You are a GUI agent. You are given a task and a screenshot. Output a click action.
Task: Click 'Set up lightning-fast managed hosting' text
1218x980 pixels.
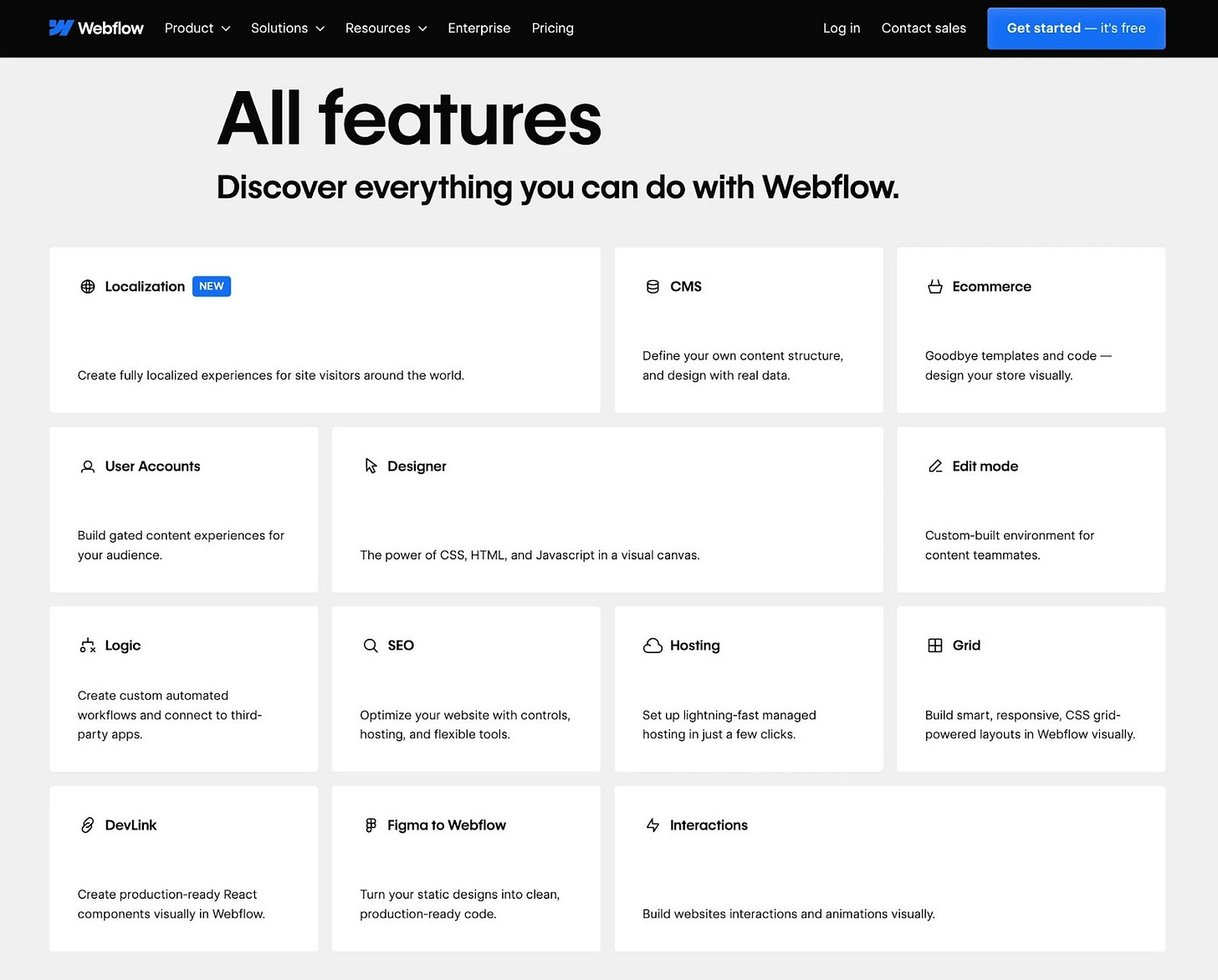729,725
